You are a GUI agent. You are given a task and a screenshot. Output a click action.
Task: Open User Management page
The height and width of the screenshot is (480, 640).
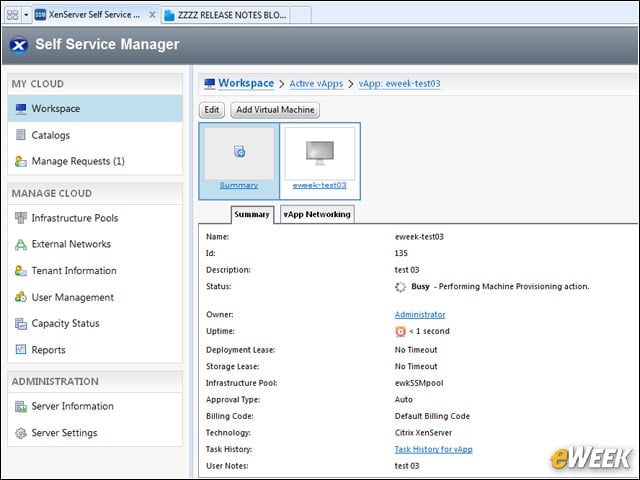click(x=95, y=297)
